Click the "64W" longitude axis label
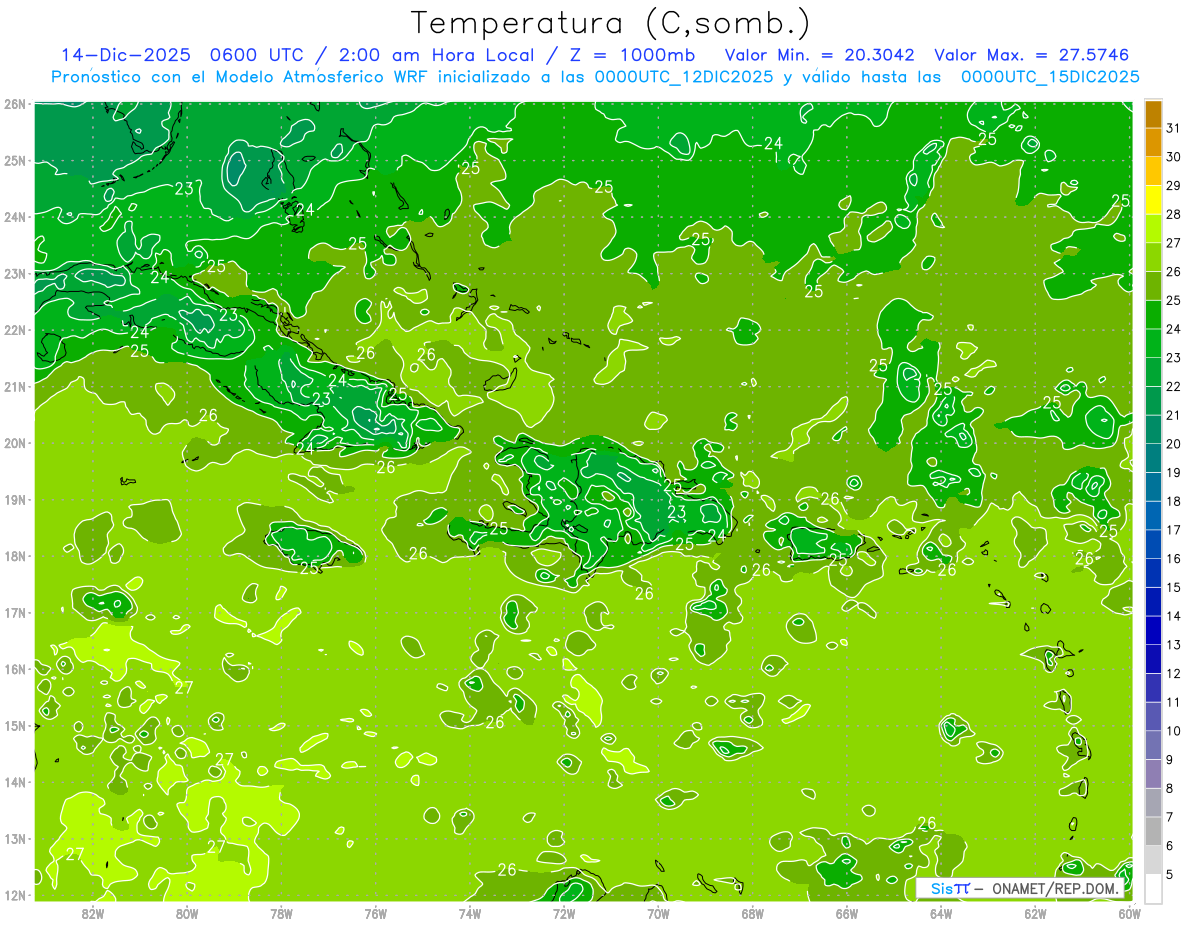Image resolution: width=1200 pixels, height=927 pixels. (940, 914)
